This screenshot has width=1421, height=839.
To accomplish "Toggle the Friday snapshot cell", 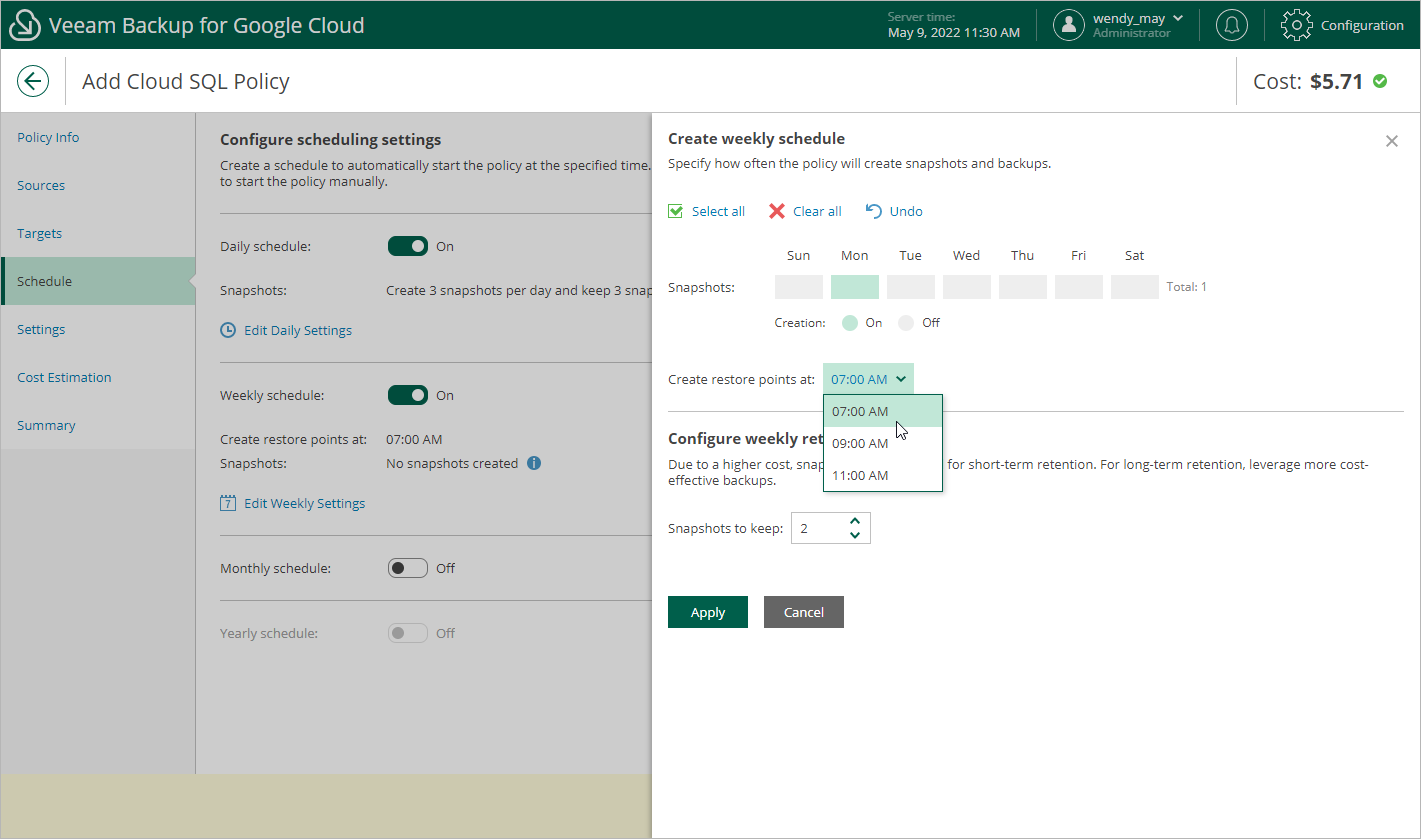I will pos(1079,287).
